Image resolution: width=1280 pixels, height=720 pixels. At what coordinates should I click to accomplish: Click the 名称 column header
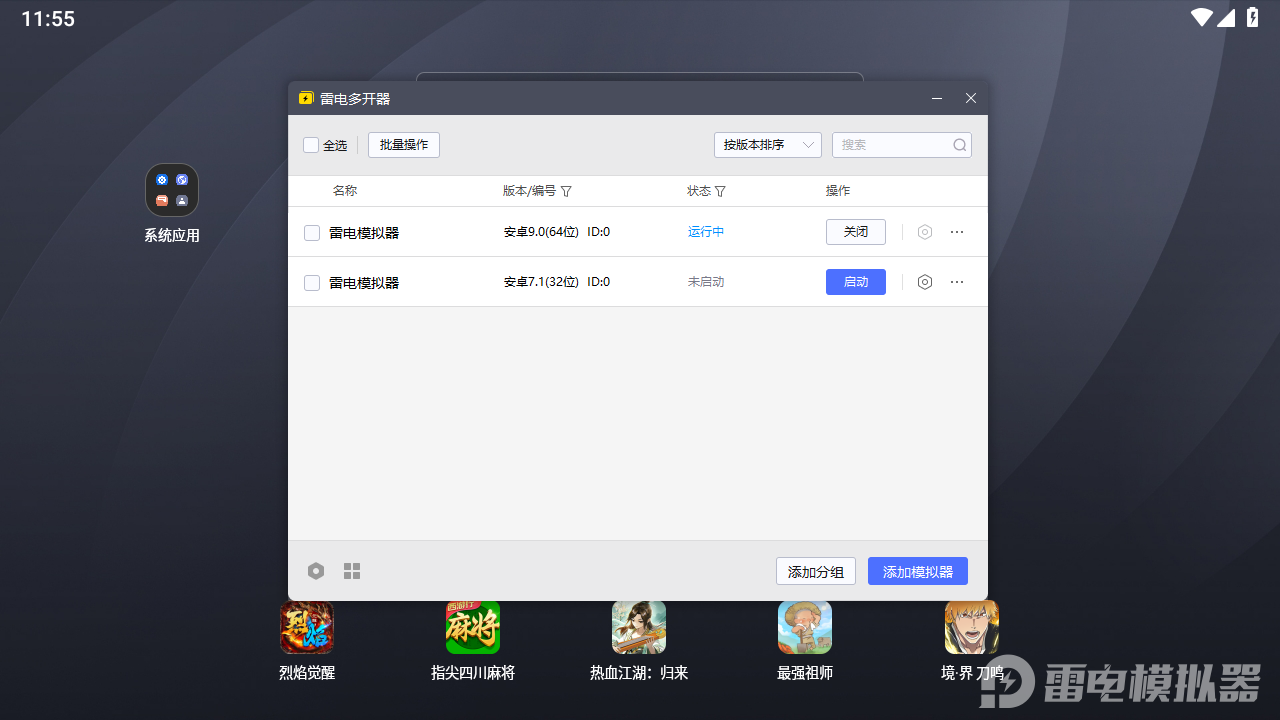[x=345, y=191]
